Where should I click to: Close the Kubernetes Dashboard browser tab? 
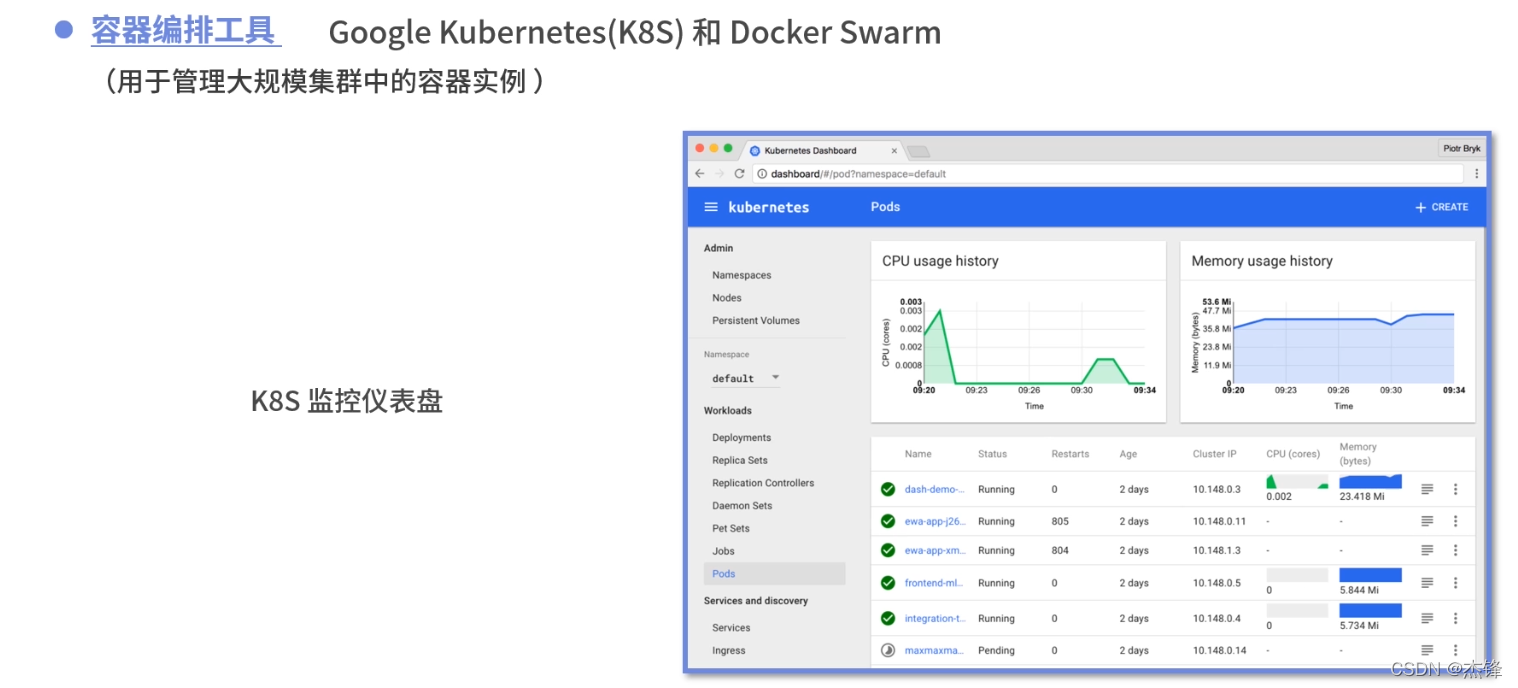click(894, 151)
